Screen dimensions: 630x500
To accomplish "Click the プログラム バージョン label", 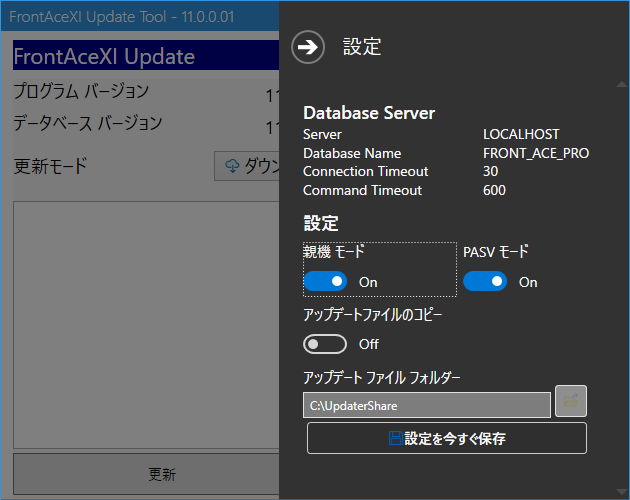I will click(x=81, y=92).
